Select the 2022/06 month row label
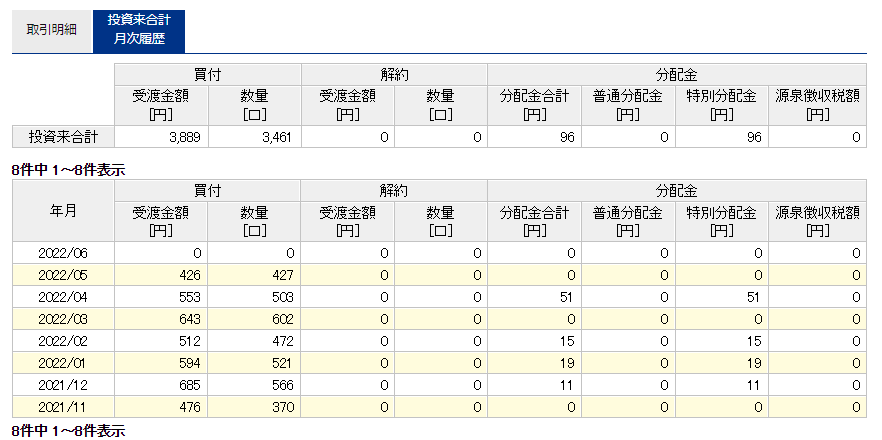882x440 pixels. (x=63, y=253)
